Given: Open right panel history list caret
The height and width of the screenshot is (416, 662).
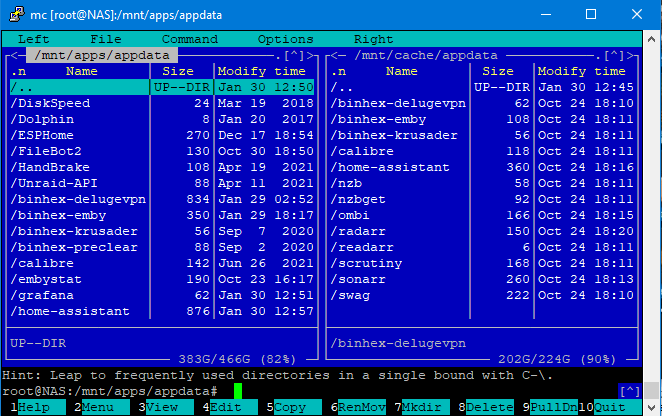Looking at the screenshot, I should click(x=614, y=55).
